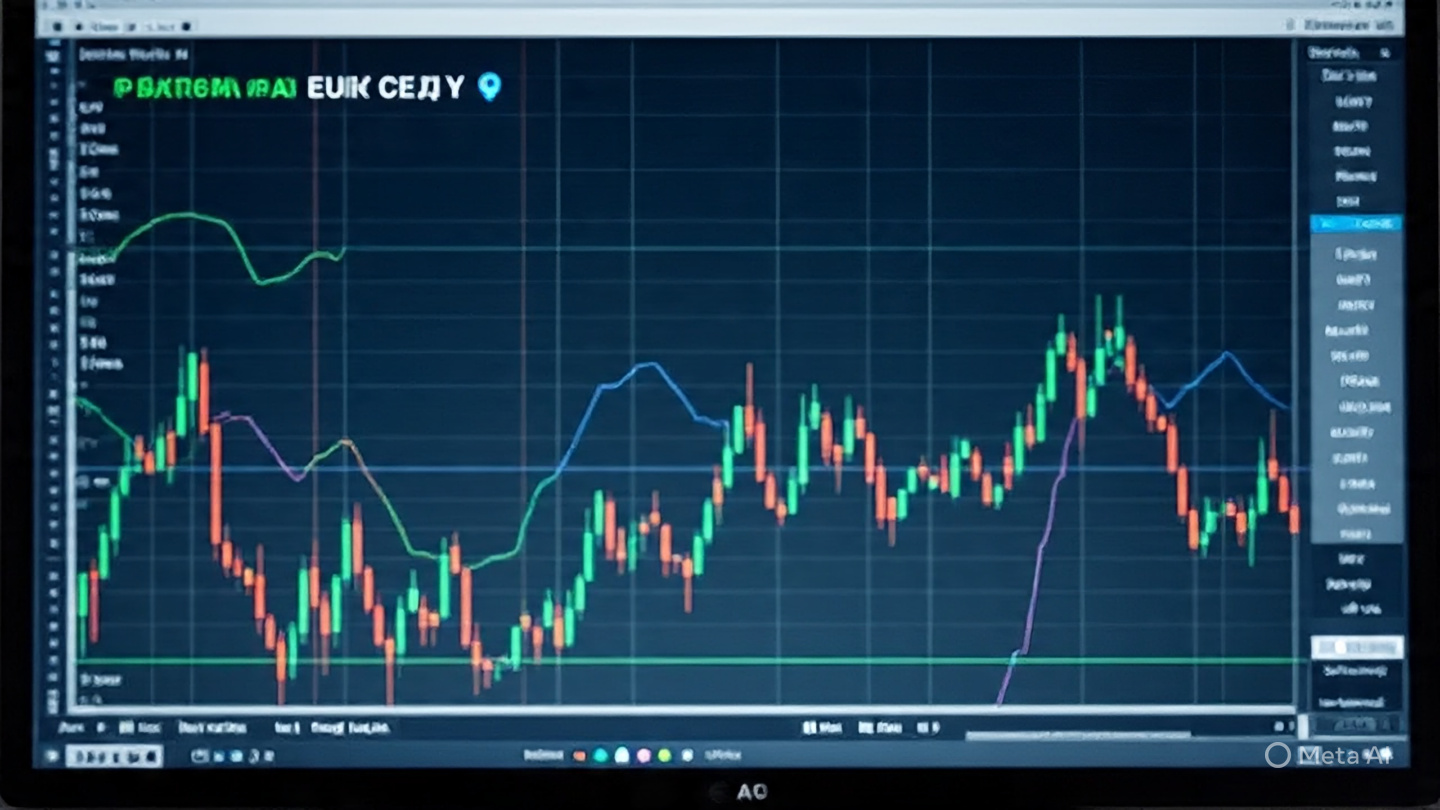The image size is (1440, 810).
Task: Click the blue location pin beside the chart title
Action: (x=488, y=87)
